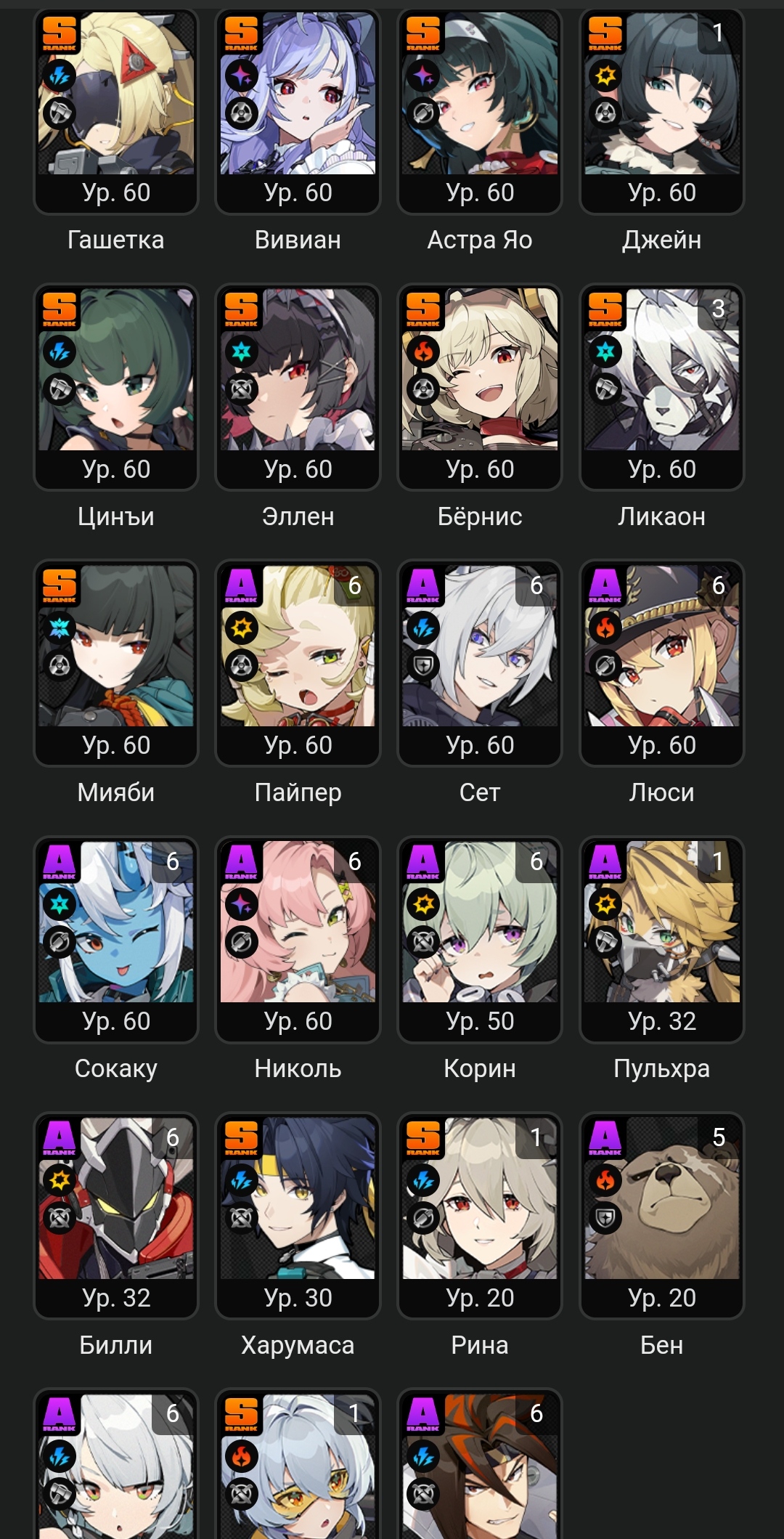
Task: Open Ликаон's character portrait
Action: pos(662,370)
